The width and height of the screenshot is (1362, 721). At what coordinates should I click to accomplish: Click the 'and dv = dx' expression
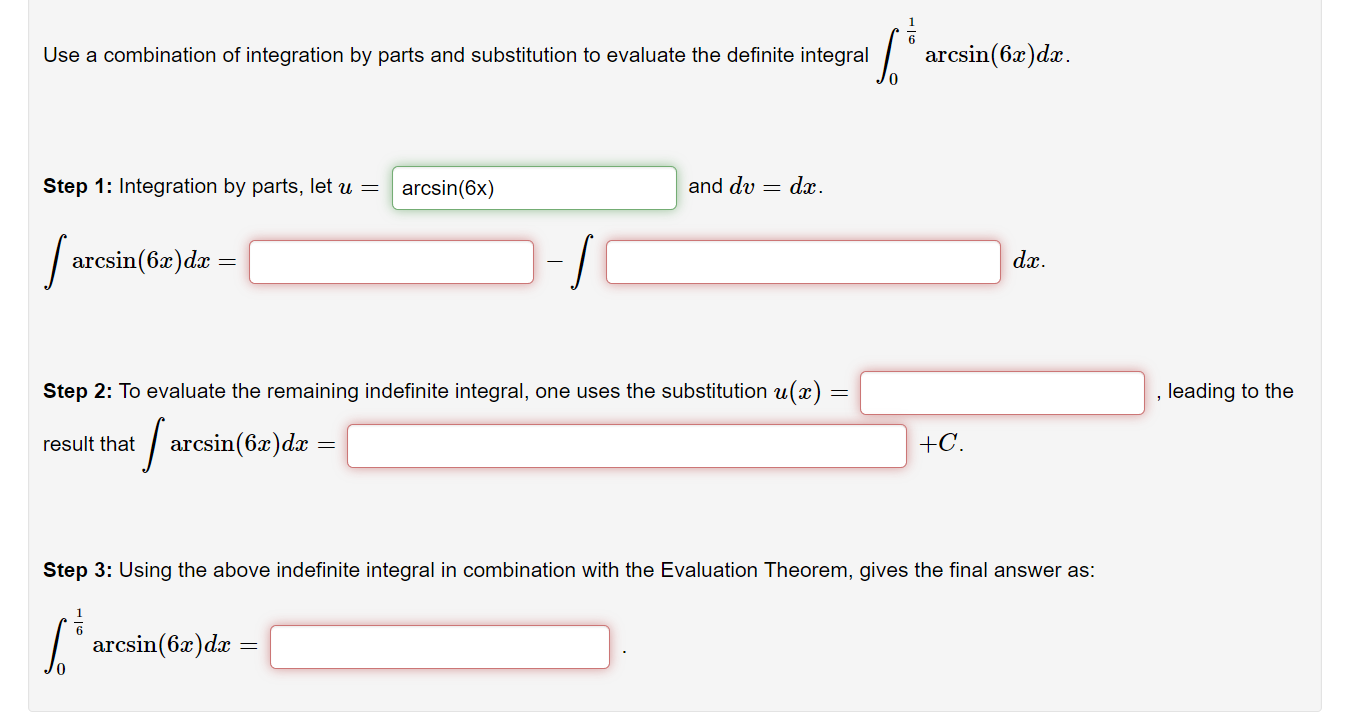pyautogui.click(x=756, y=187)
